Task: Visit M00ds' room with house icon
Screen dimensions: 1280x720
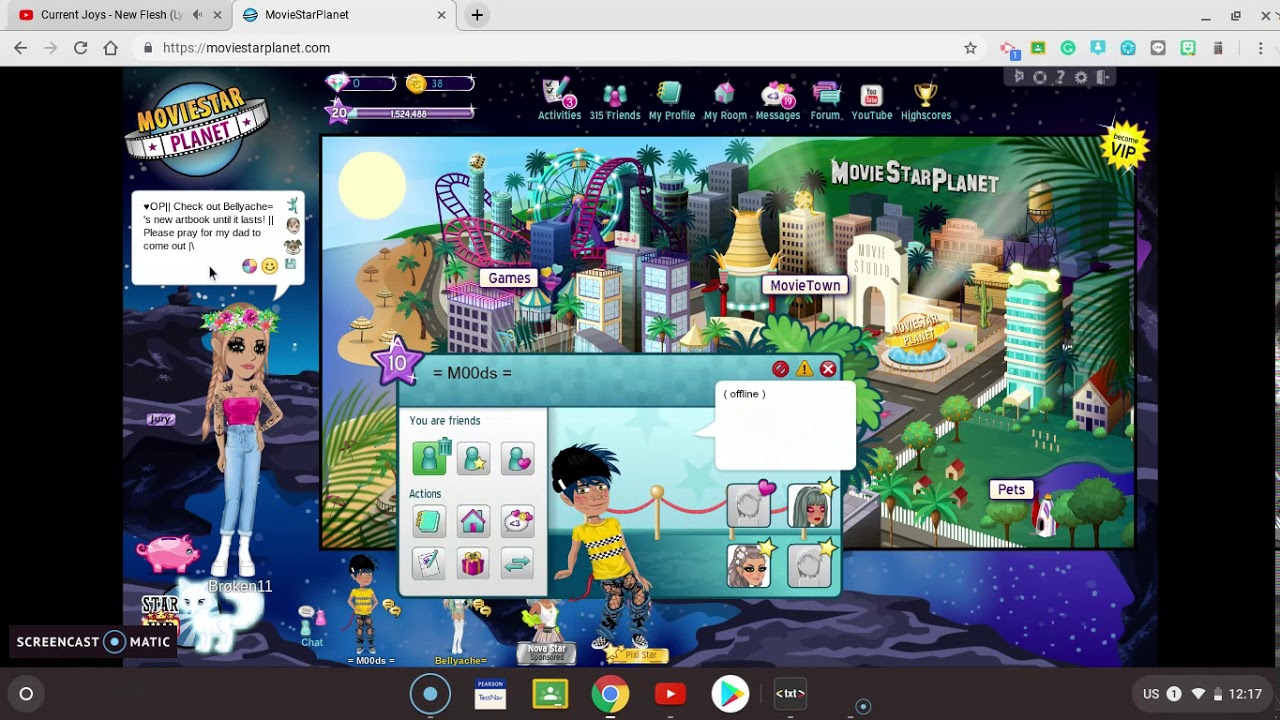Action: tap(473, 521)
